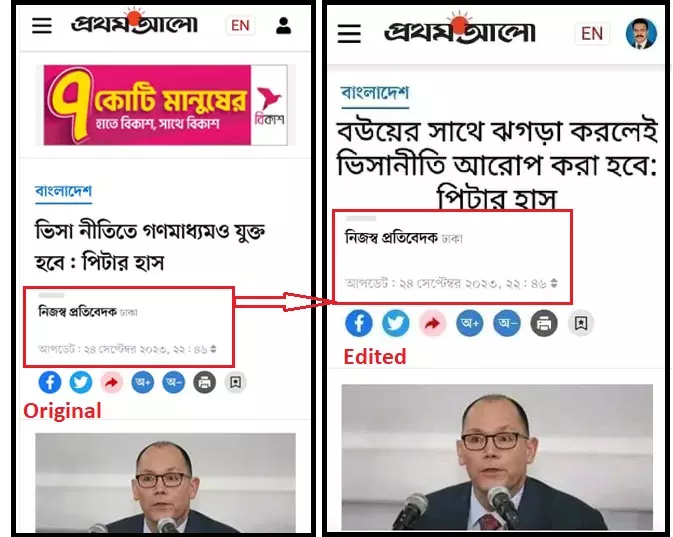Expand update time arrows in edited panel
673x537 pixels.
554,283
